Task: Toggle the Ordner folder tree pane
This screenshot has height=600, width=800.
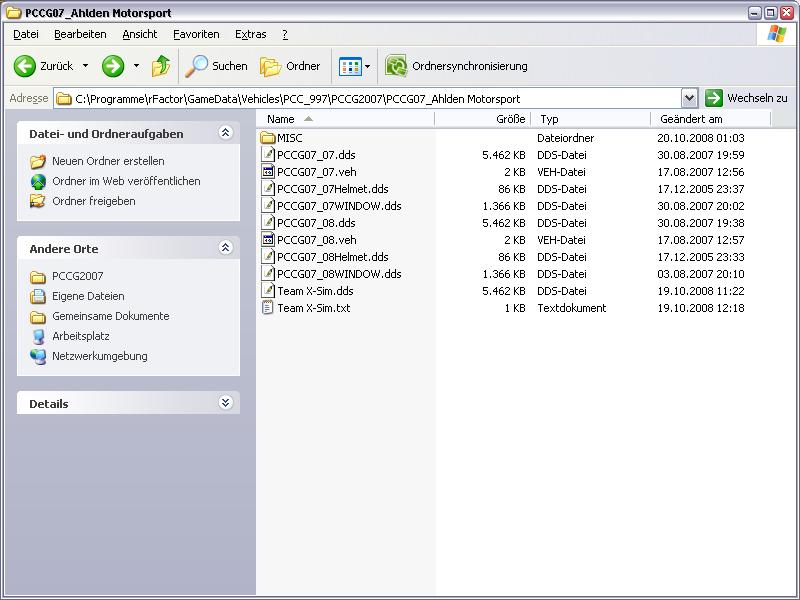Action: 290,66
